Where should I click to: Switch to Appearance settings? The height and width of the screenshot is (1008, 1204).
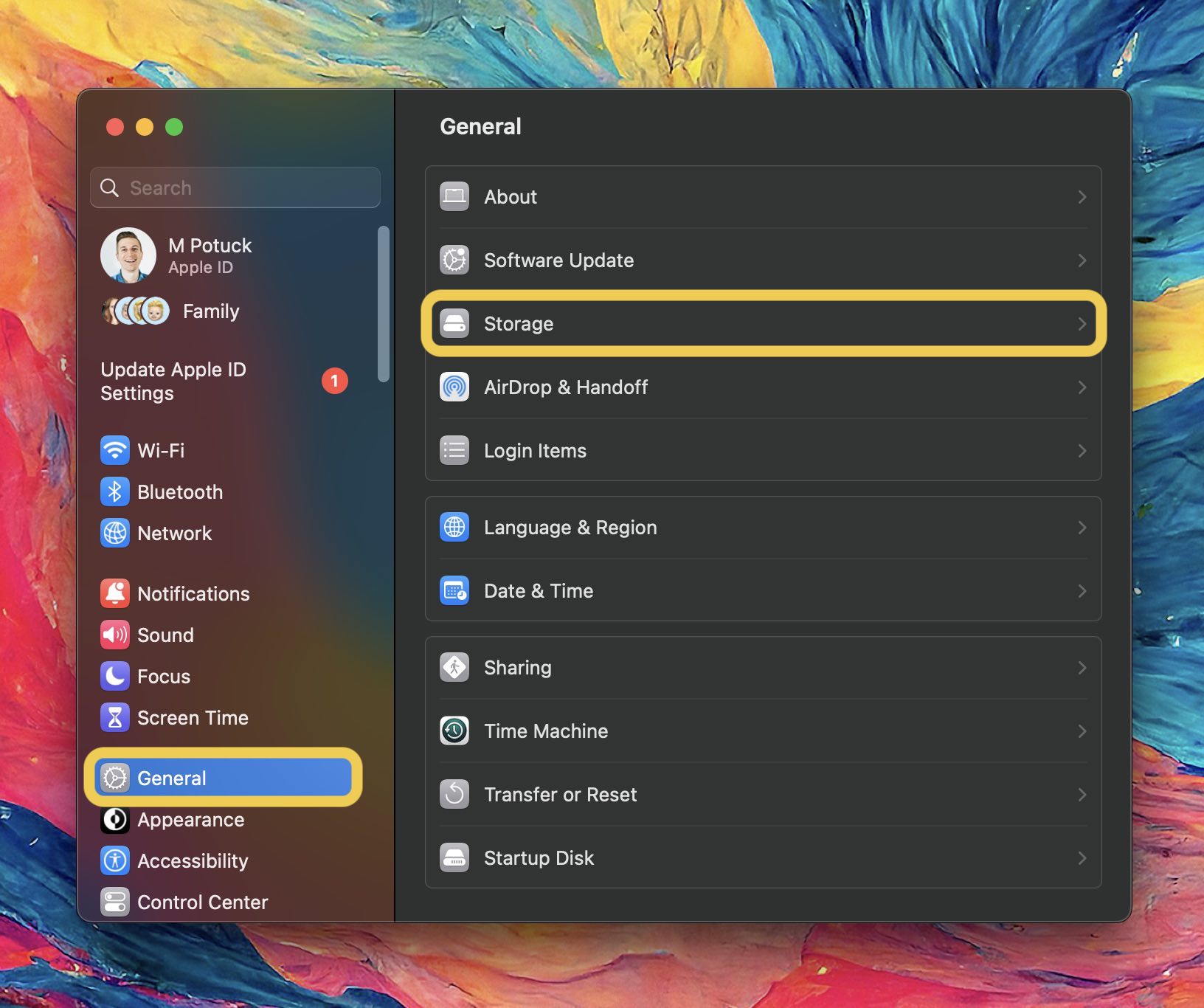point(190,820)
